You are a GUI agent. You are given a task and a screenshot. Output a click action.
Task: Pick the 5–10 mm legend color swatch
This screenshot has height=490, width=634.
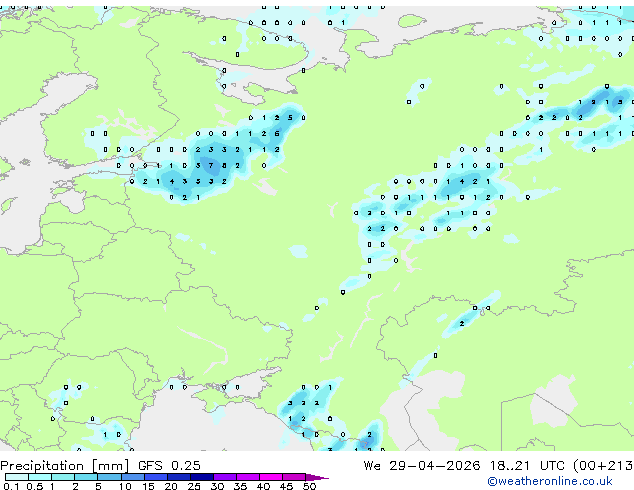[109, 477]
